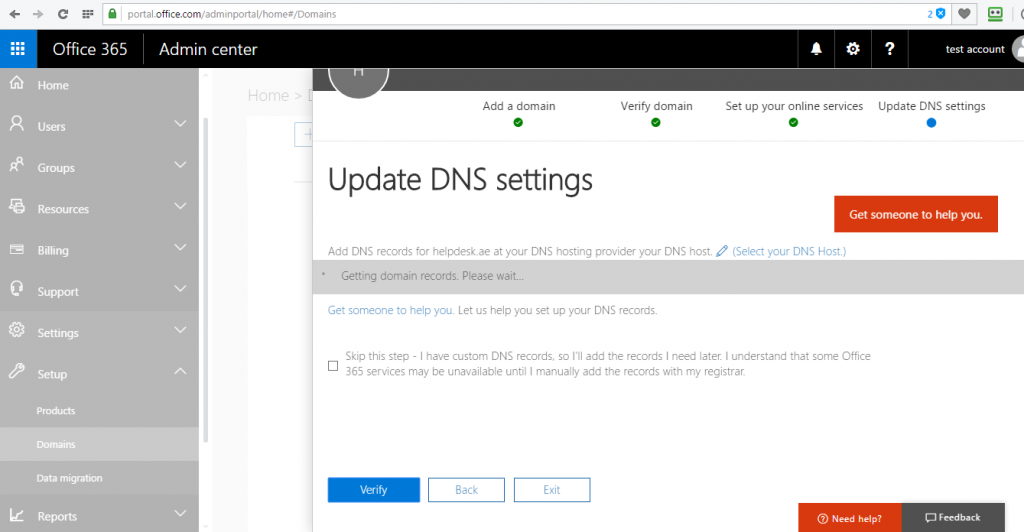
Task: Collapse the Setup menu chevron
Action: (180, 371)
